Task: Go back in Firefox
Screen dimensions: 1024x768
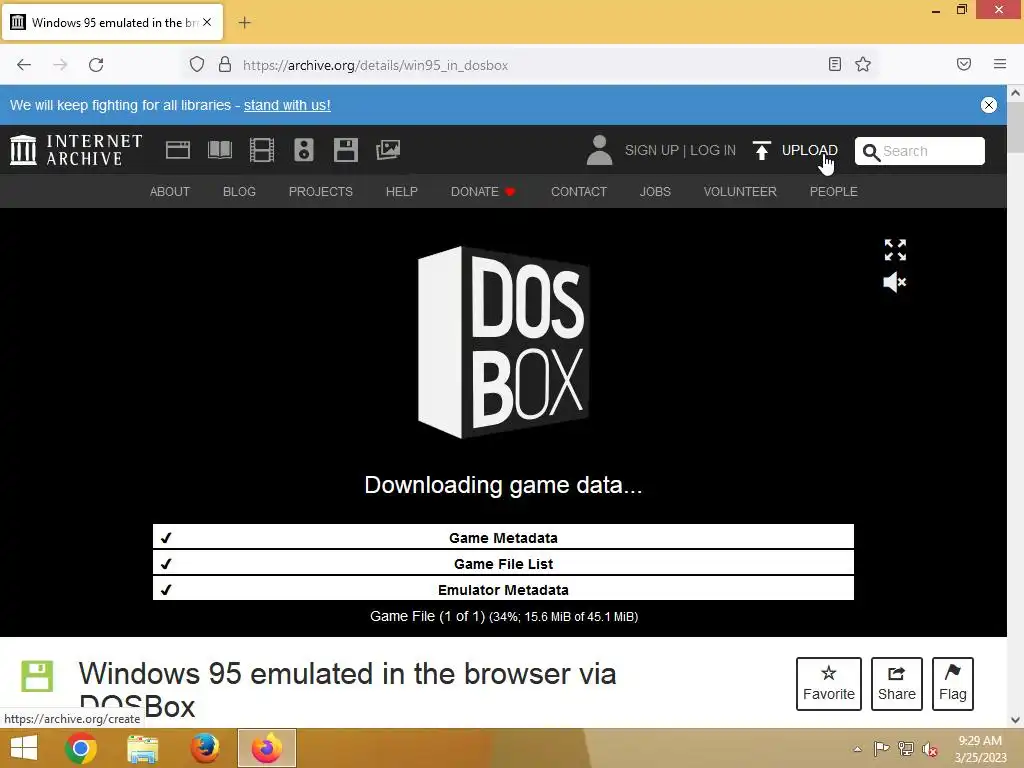Action: click(x=24, y=65)
